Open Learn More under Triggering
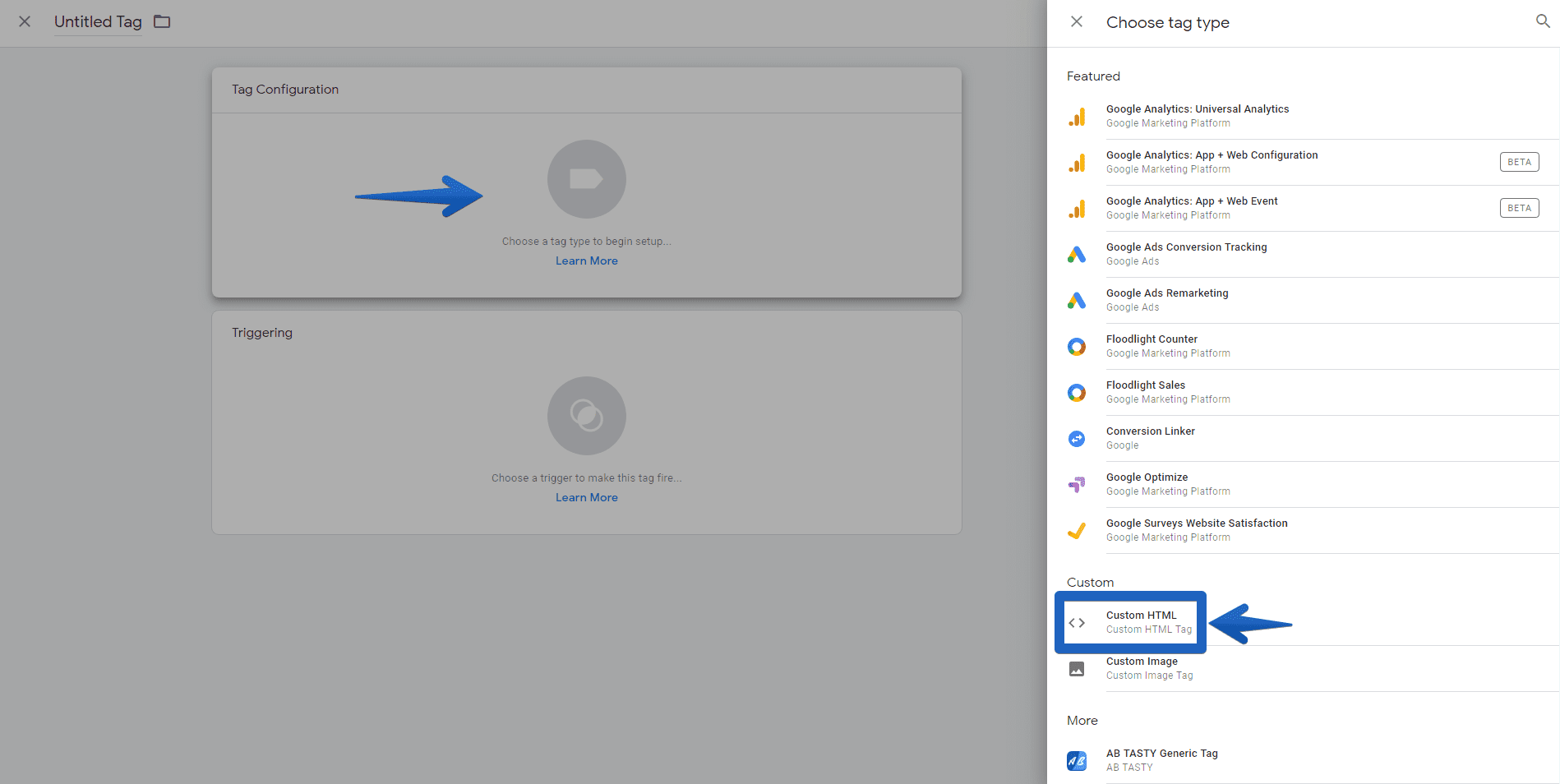This screenshot has height=784, width=1560. coord(586,497)
